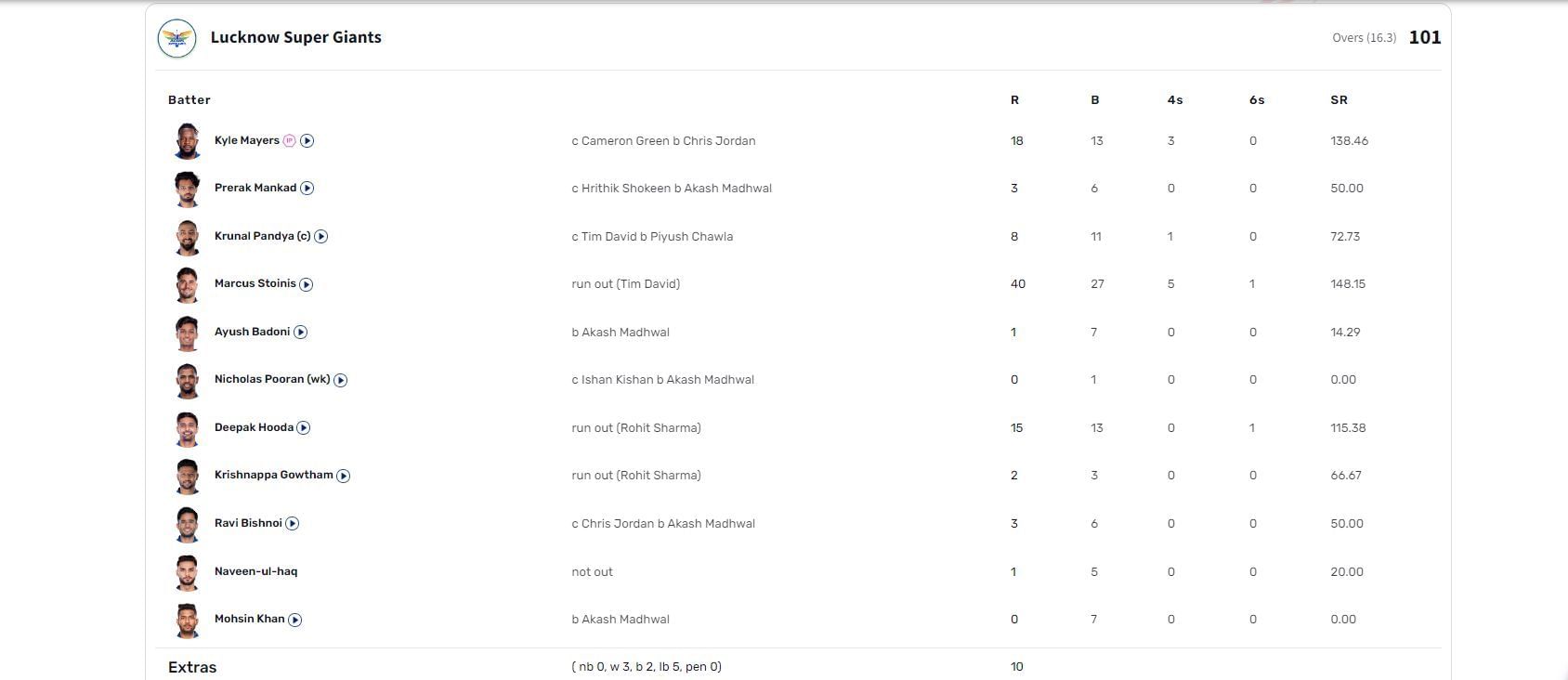Open Krunal Pandya play icon
Screen dimensions: 1568x680
click(x=321, y=237)
